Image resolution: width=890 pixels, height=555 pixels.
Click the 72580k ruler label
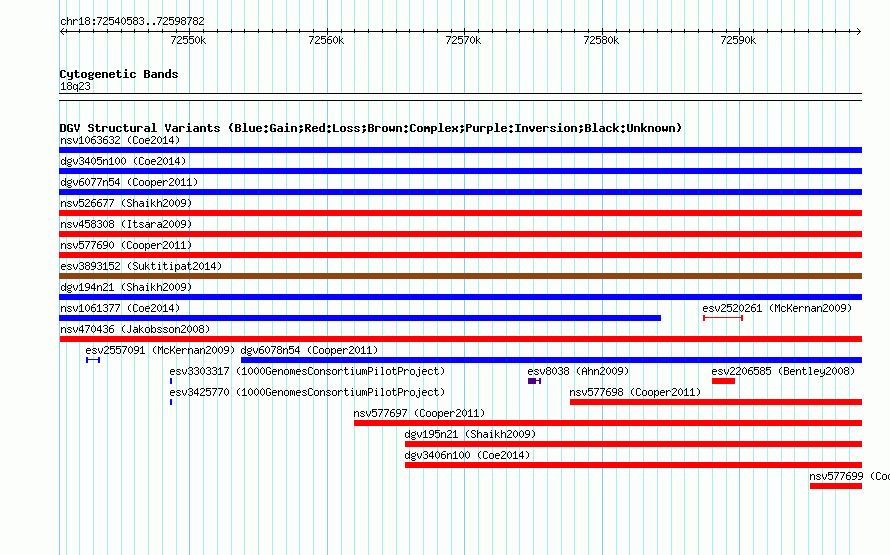tap(601, 40)
